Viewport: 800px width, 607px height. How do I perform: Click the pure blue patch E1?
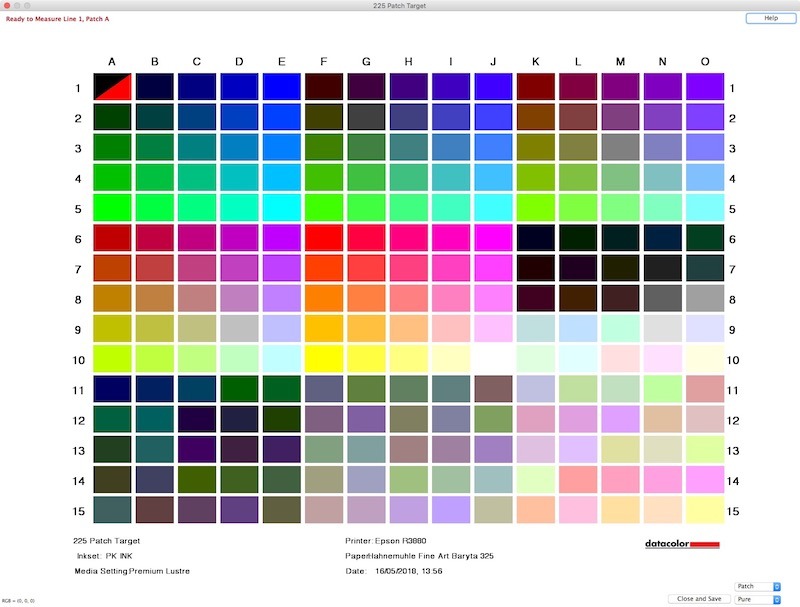281,88
